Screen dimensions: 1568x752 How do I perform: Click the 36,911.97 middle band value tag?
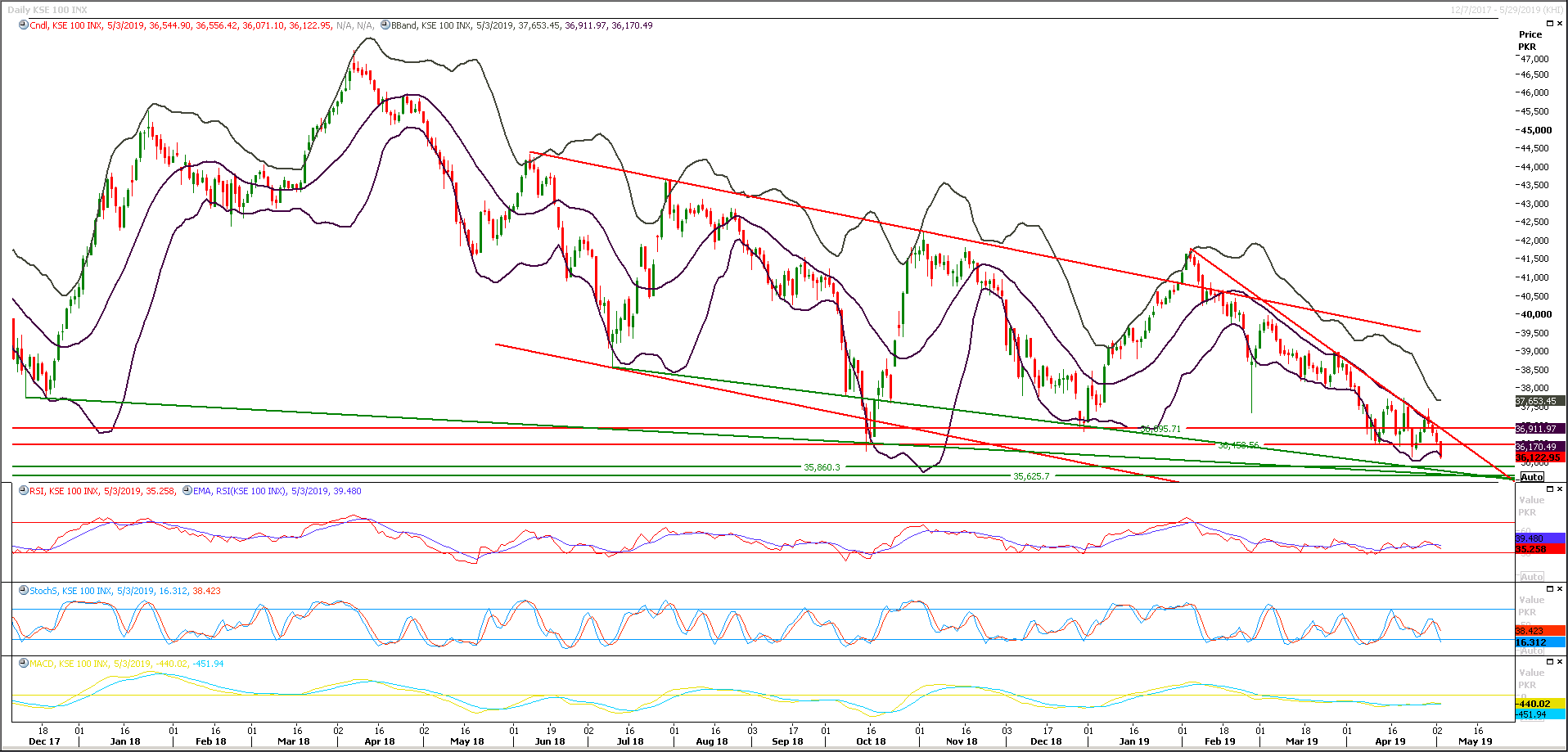tap(1539, 429)
